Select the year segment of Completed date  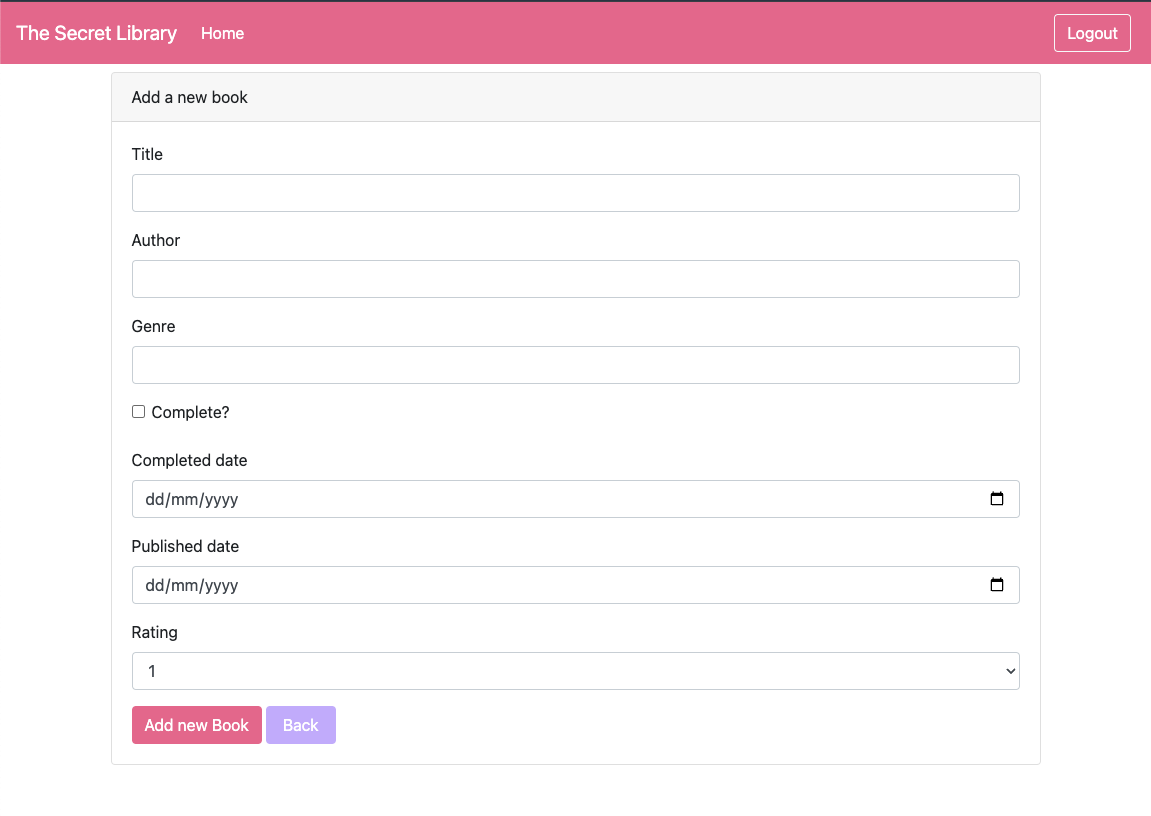[221, 499]
